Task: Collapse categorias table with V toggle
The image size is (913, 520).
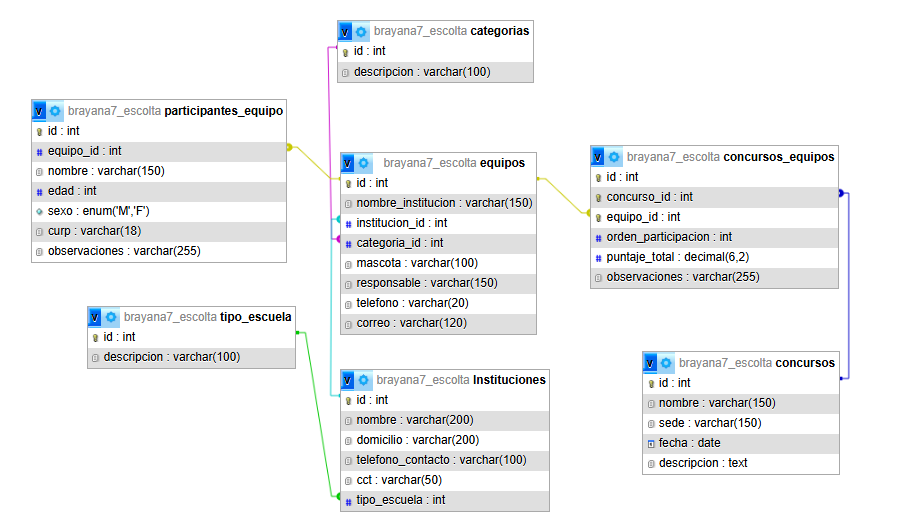Action: pyautogui.click(x=346, y=32)
